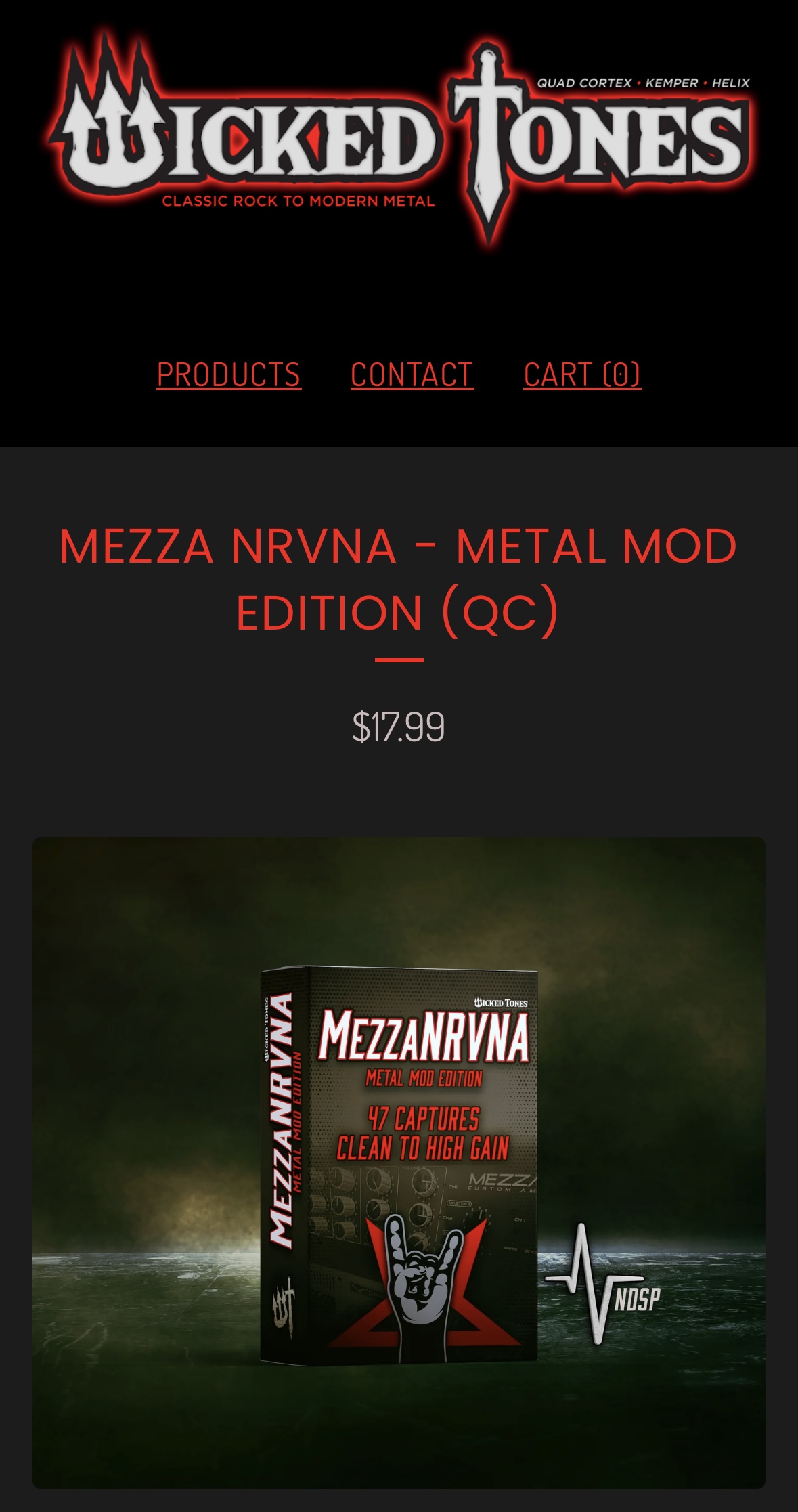This screenshot has width=798, height=1512.
Task: Open the Products page
Action: [x=229, y=374]
